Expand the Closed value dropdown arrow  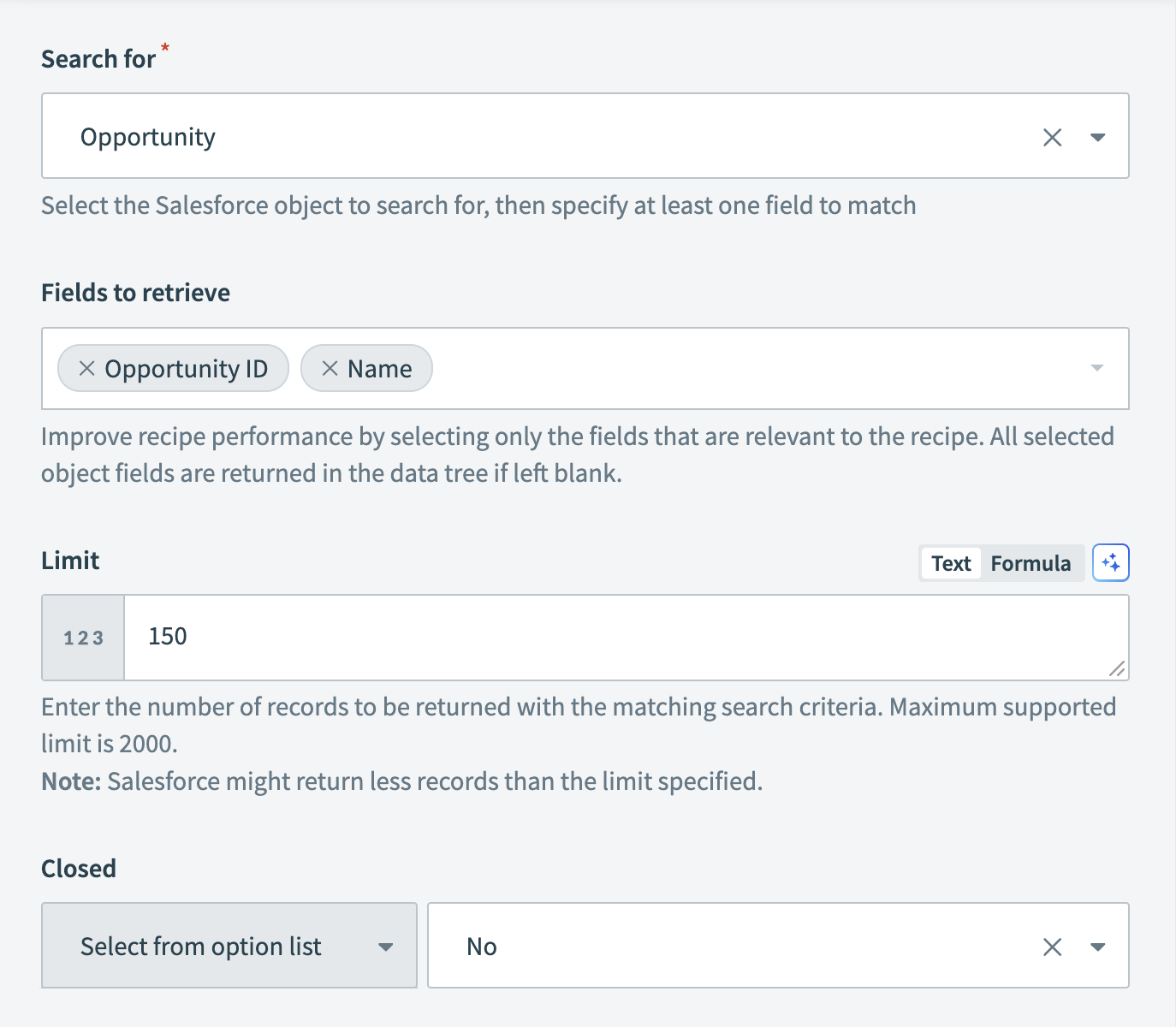click(1097, 947)
